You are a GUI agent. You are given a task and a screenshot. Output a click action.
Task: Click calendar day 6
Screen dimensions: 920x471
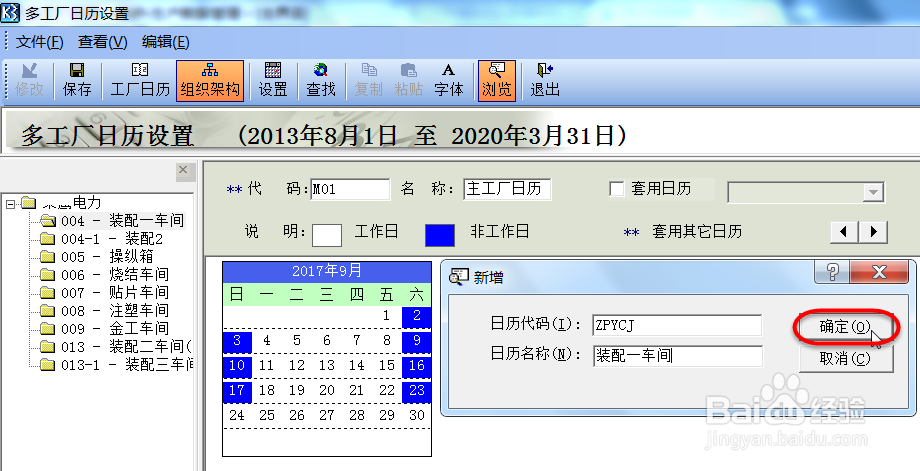coord(327,341)
